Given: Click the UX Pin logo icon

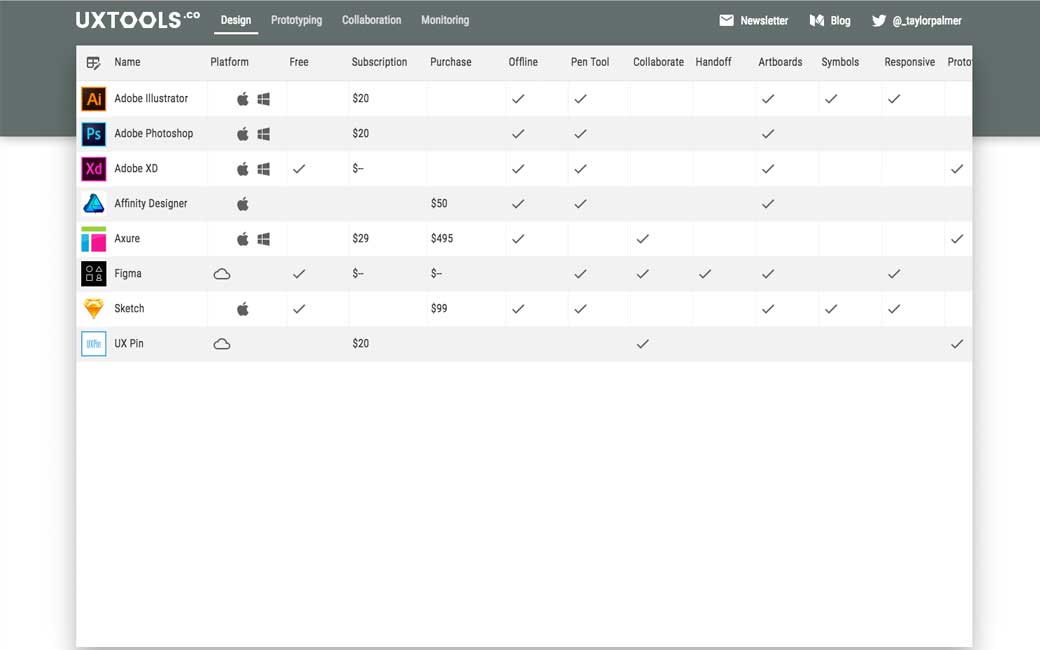Looking at the screenshot, I should 94,344.
